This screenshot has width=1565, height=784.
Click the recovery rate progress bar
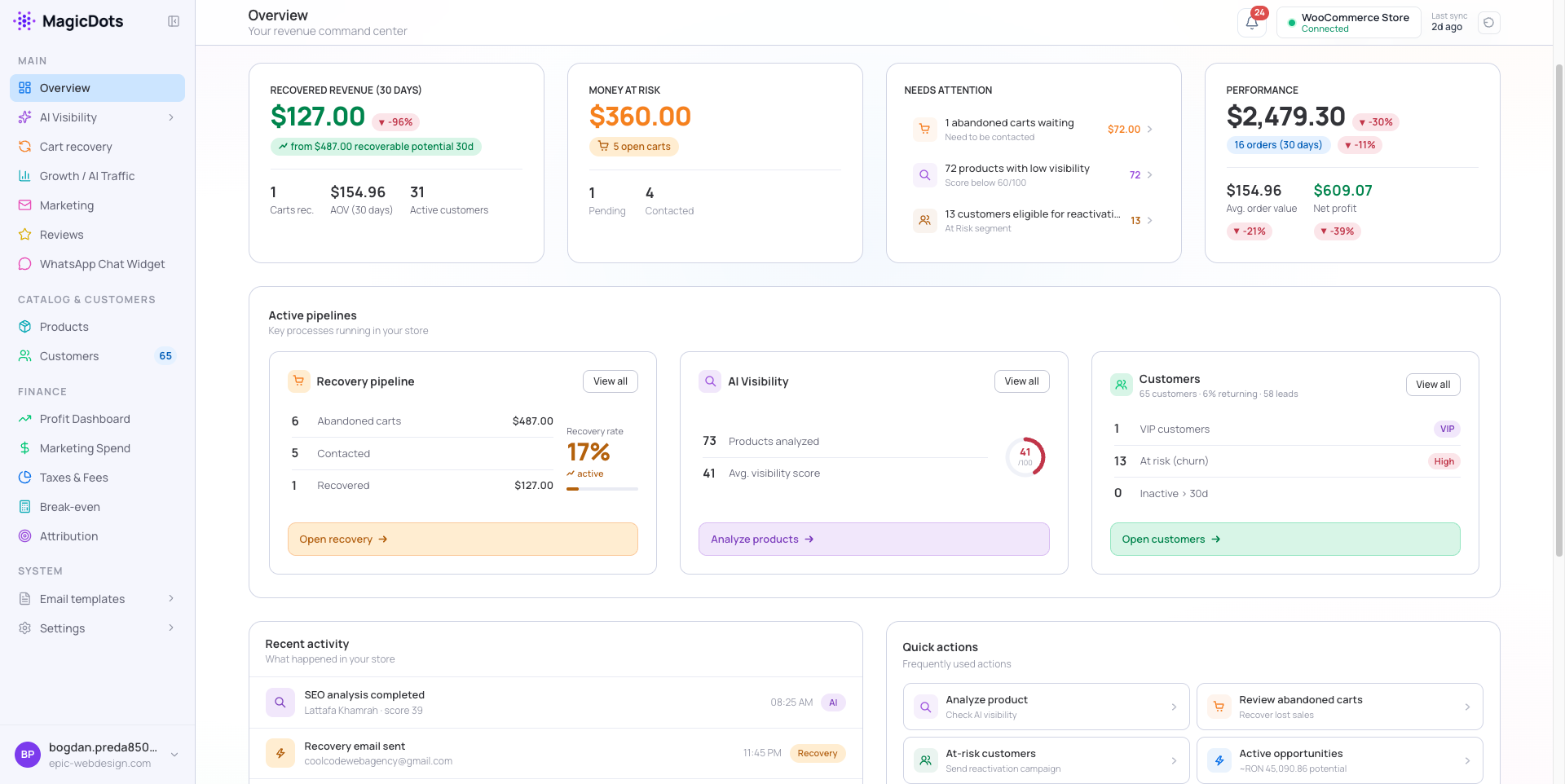click(x=602, y=489)
